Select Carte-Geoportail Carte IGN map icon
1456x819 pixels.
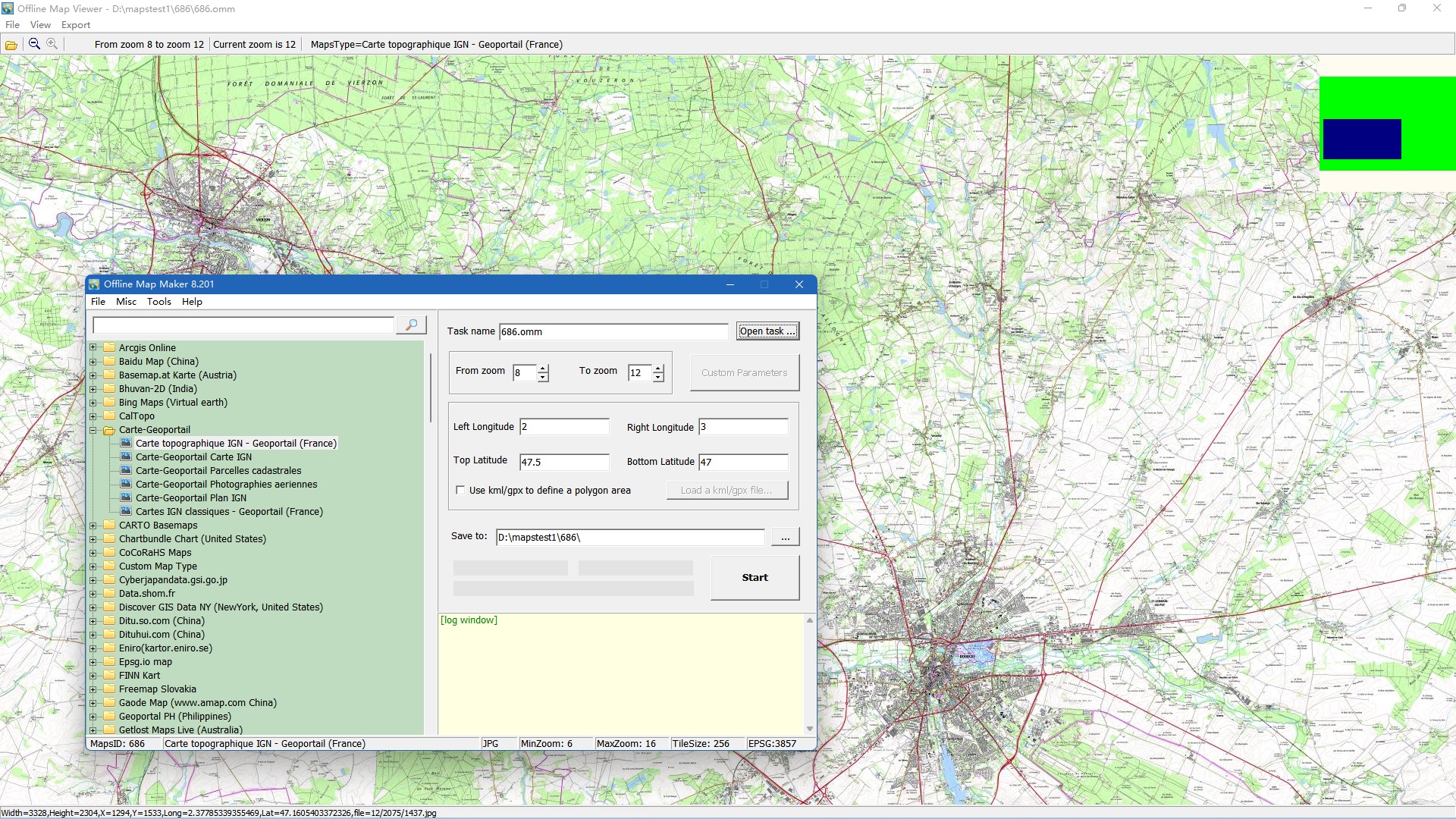126,457
